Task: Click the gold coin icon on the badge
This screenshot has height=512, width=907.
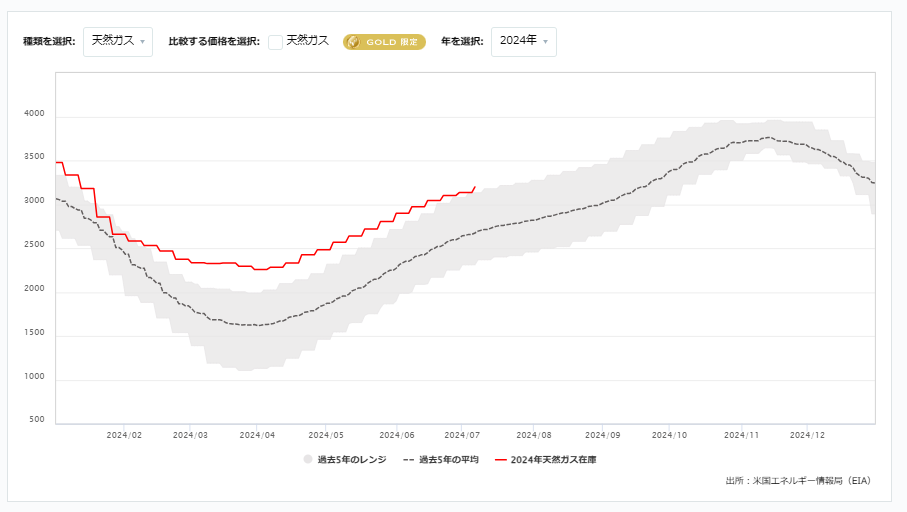Action: pyautogui.click(x=353, y=42)
